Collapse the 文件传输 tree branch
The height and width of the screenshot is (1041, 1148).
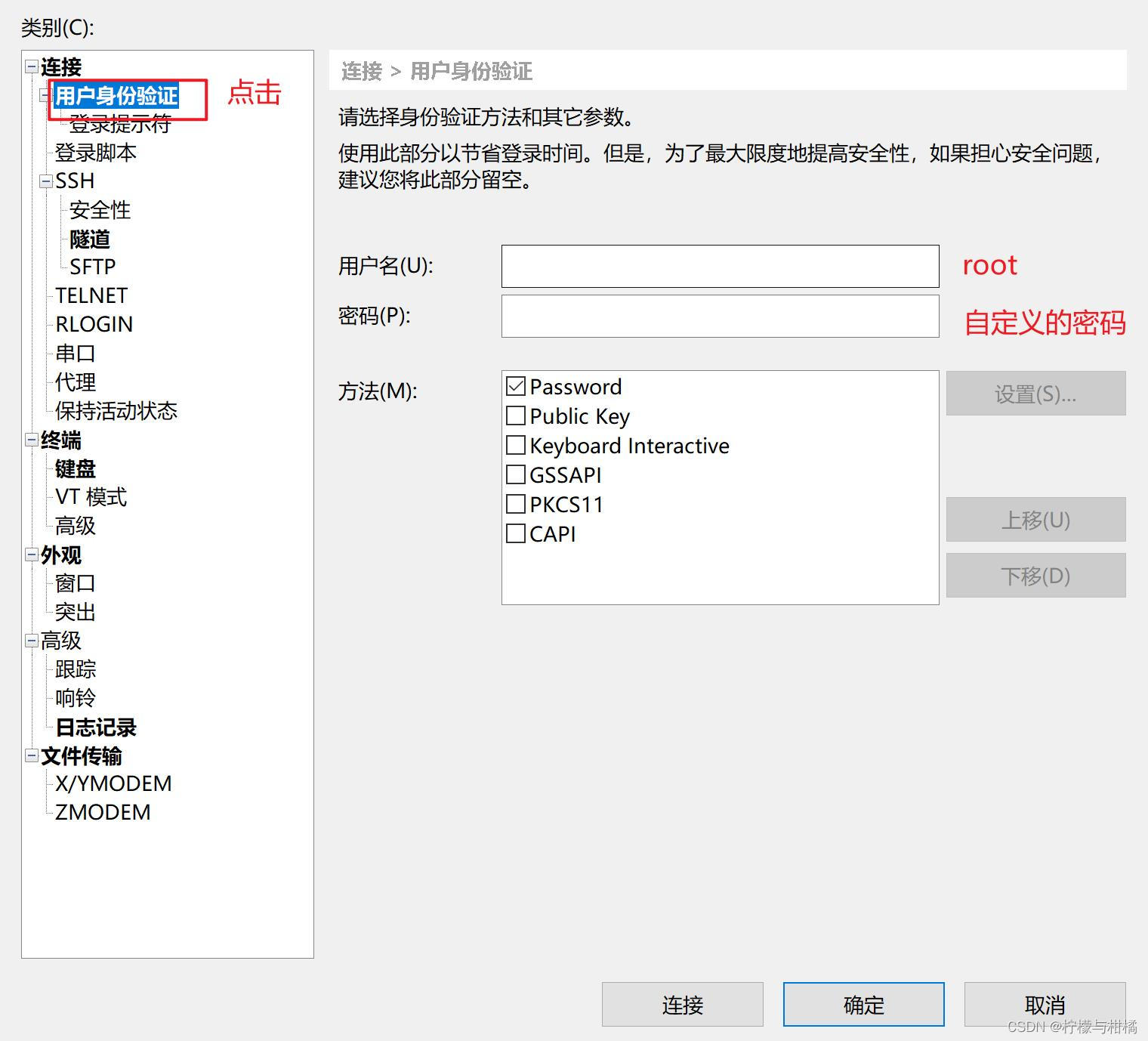(x=31, y=755)
